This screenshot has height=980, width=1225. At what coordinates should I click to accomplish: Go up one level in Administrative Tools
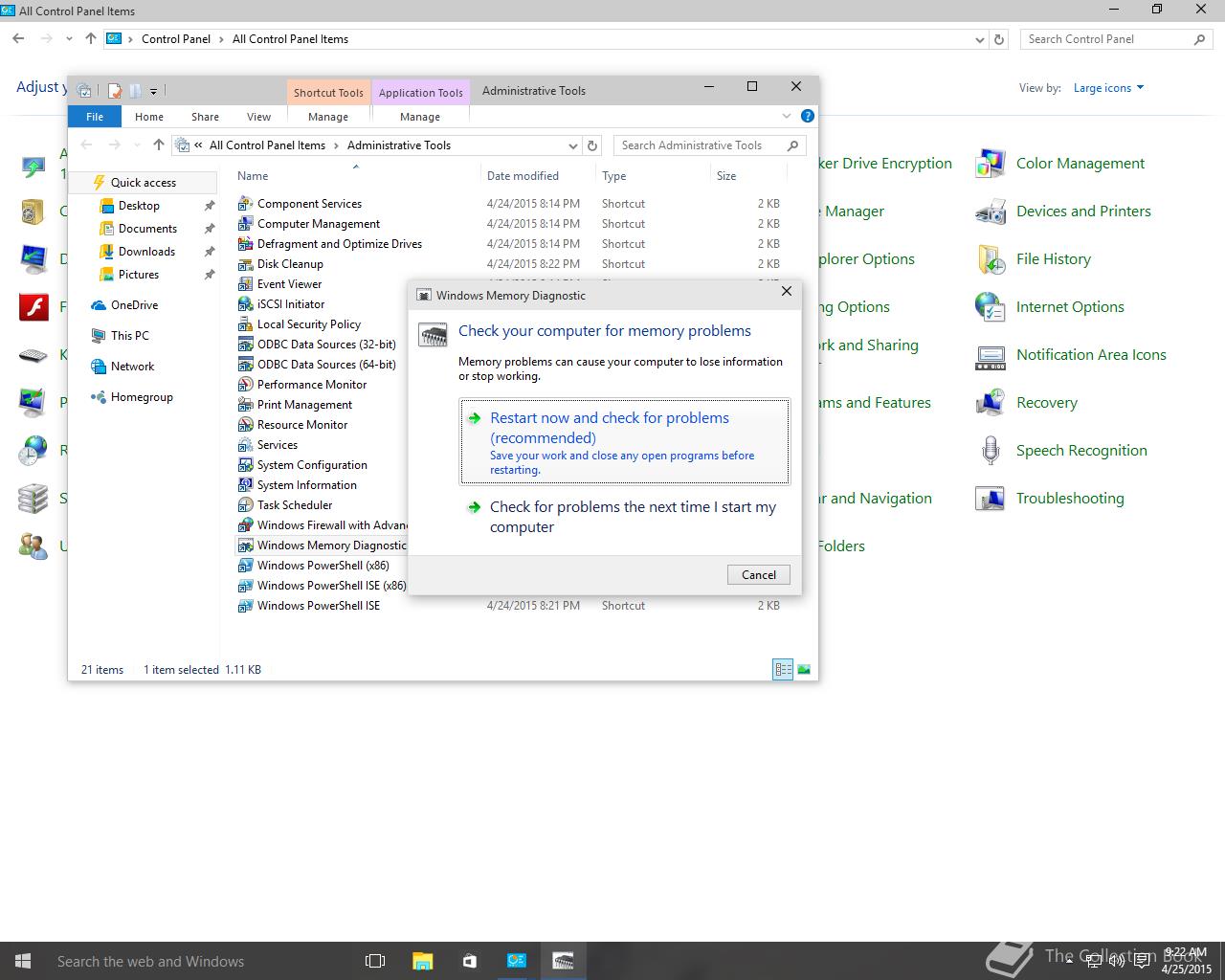pyautogui.click(x=159, y=145)
